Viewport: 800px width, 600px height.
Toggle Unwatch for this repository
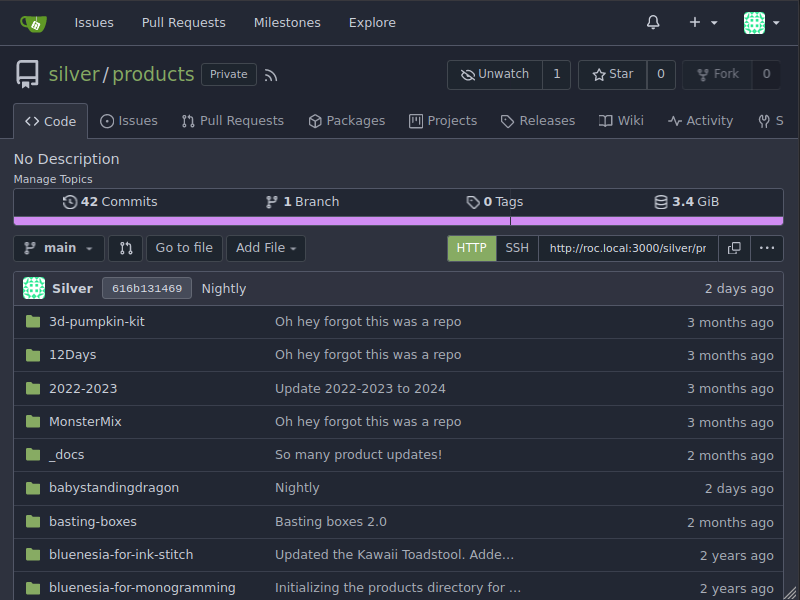pos(495,74)
